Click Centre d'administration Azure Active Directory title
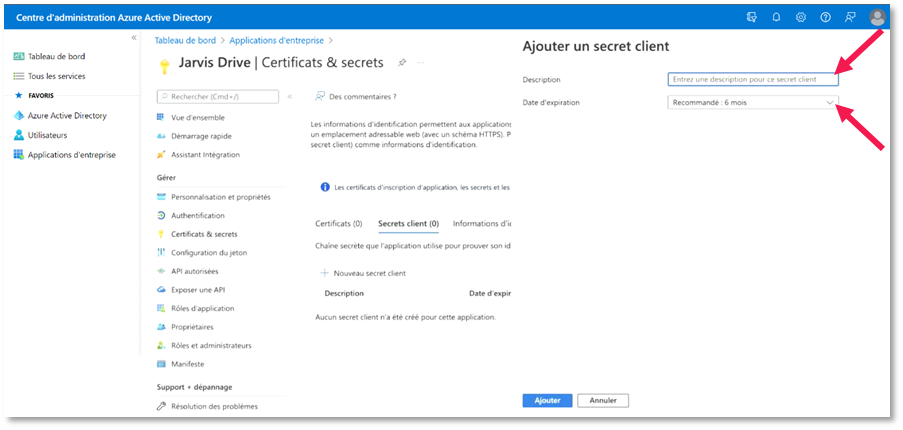The image size is (903, 430). tap(114, 18)
